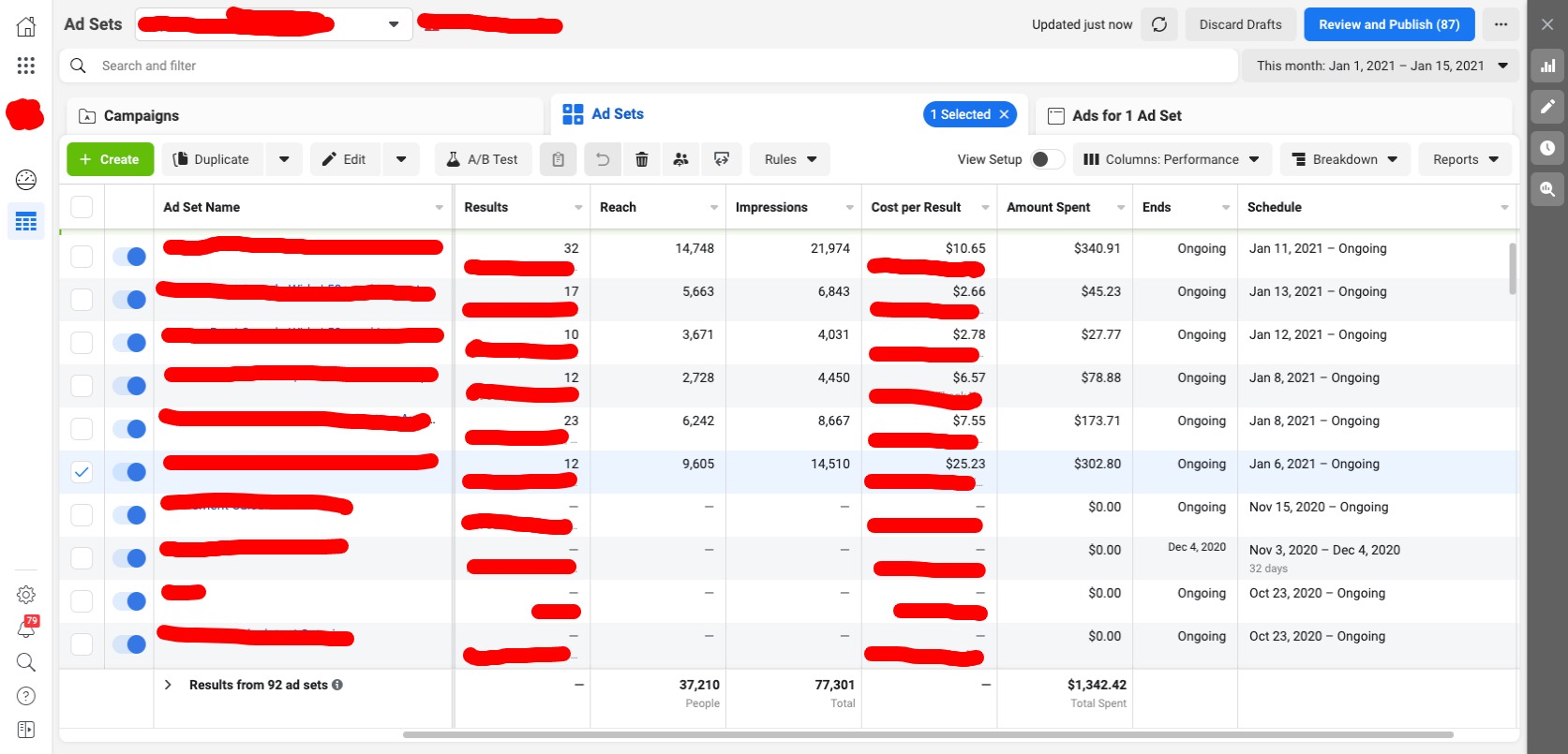Click the refresh icon beside Updated just now
The width and height of the screenshot is (1568, 754).
1159,24
